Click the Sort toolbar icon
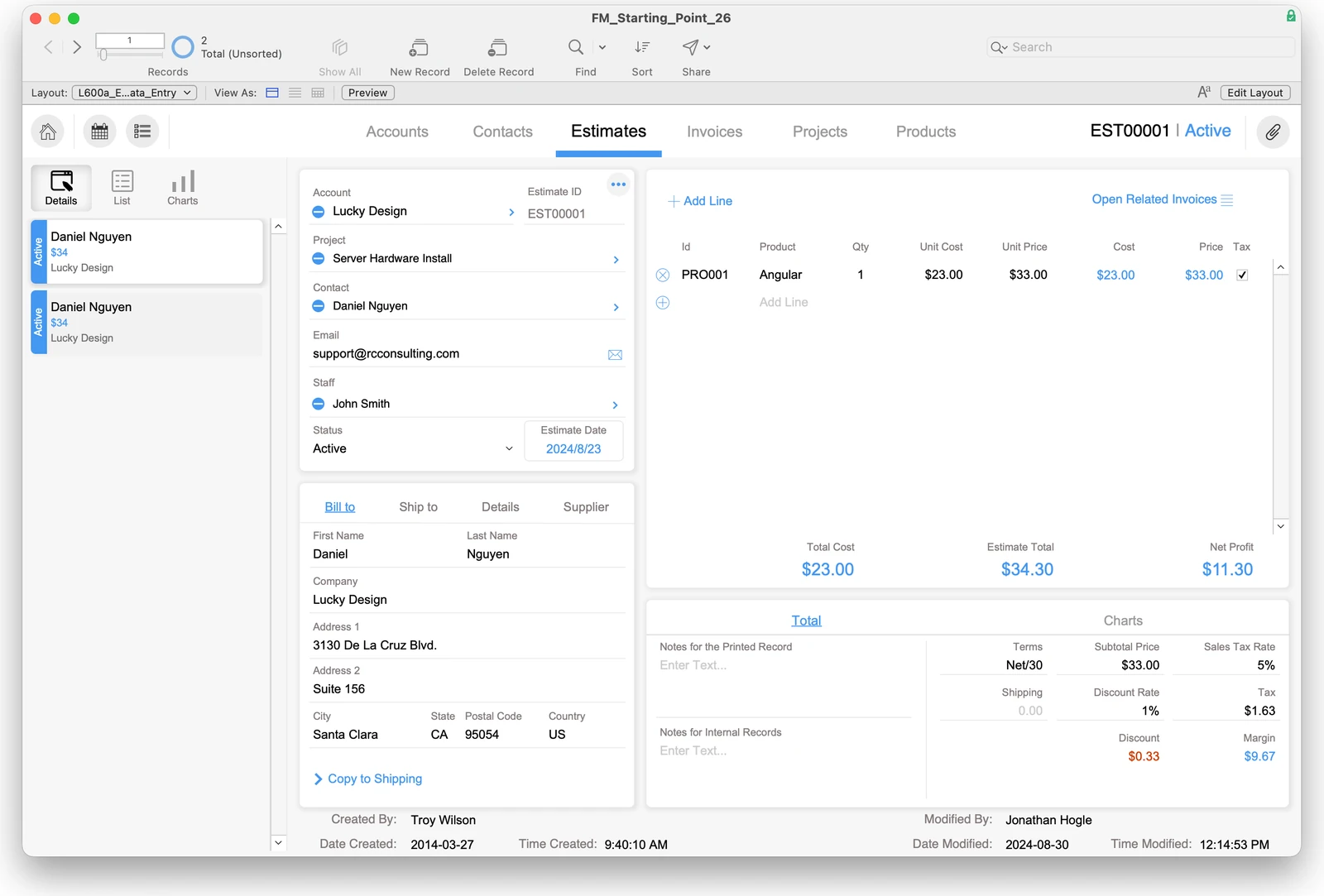The width and height of the screenshot is (1324, 896). click(x=642, y=47)
